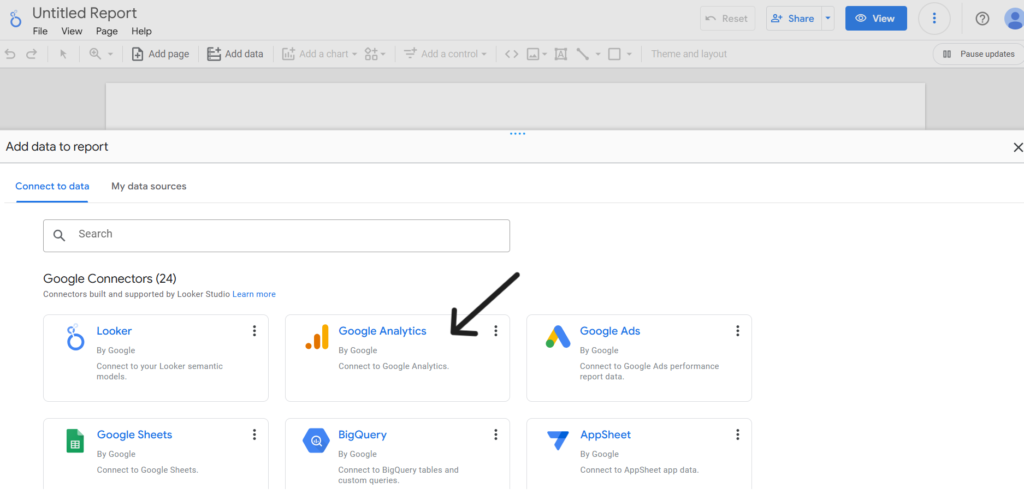1024x494 pixels.
Task: Toggle the Pause updates button
Action: coord(978,54)
